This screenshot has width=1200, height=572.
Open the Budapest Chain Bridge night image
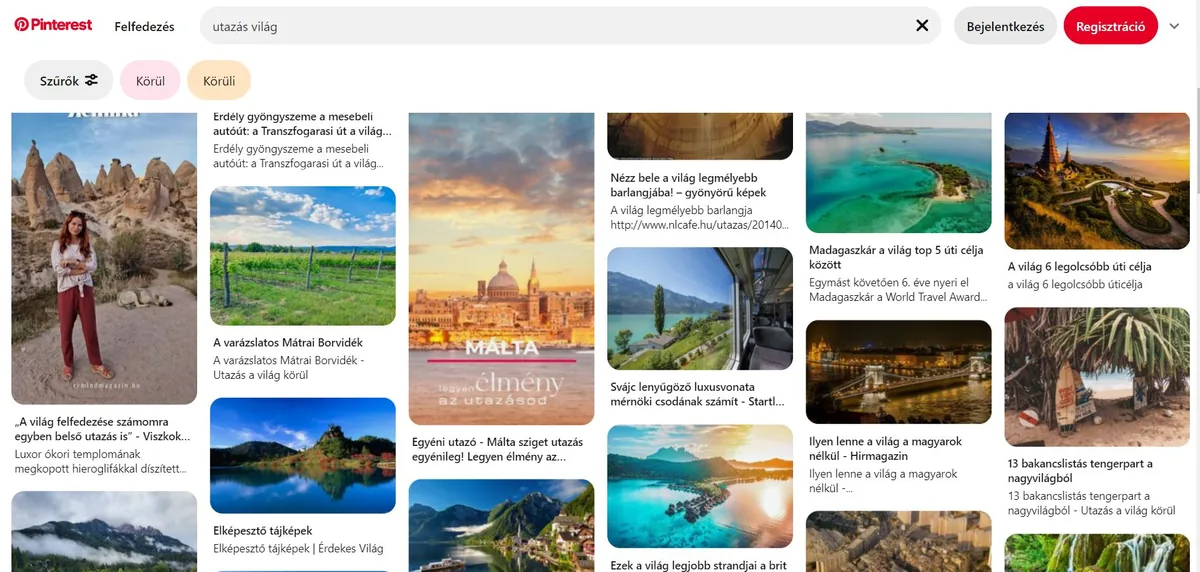(x=899, y=372)
